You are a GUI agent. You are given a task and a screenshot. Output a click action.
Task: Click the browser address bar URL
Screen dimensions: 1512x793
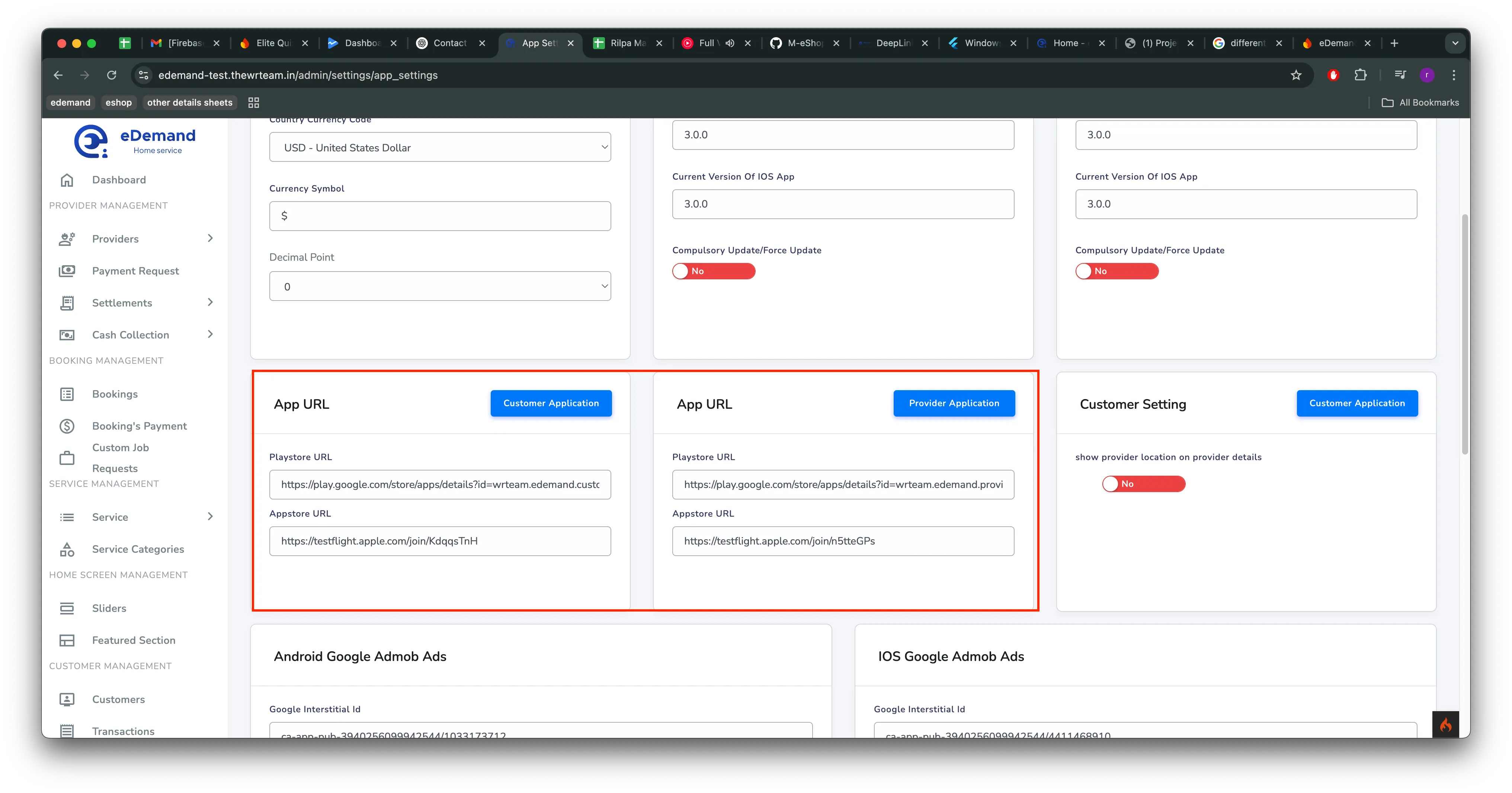pyautogui.click(x=298, y=75)
